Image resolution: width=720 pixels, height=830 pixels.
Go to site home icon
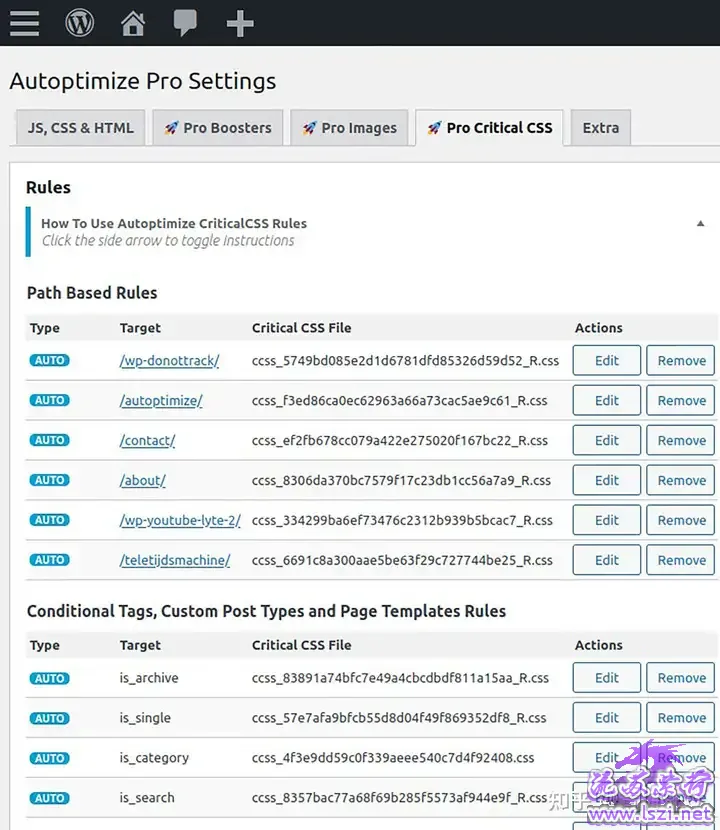(x=133, y=23)
